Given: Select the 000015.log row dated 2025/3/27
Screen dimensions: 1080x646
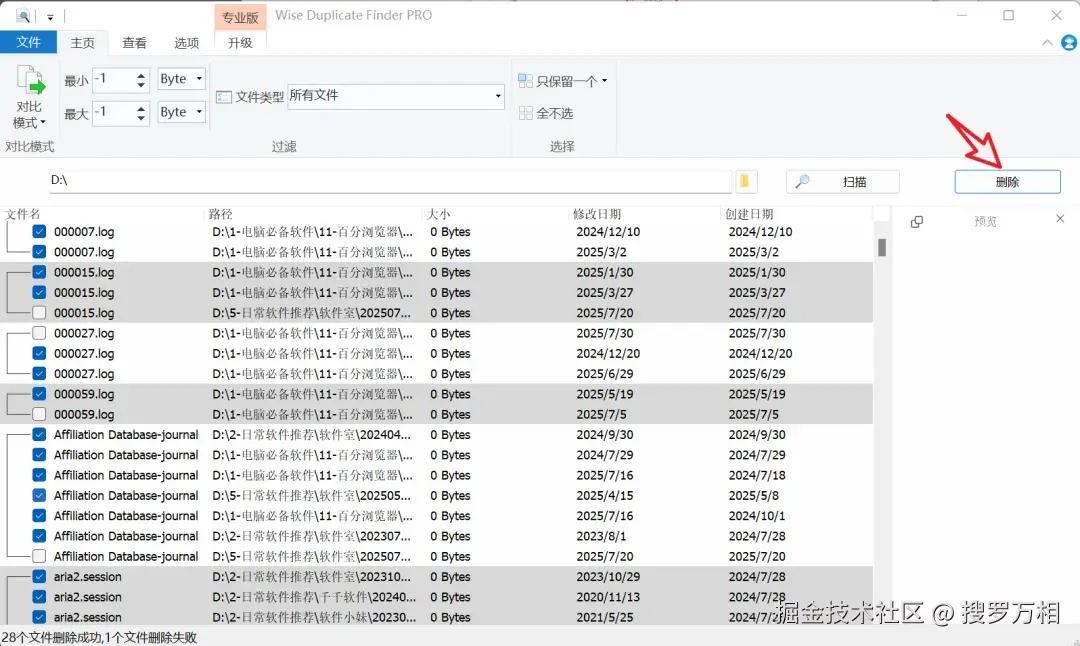Looking at the screenshot, I should (x=437, y=293).
